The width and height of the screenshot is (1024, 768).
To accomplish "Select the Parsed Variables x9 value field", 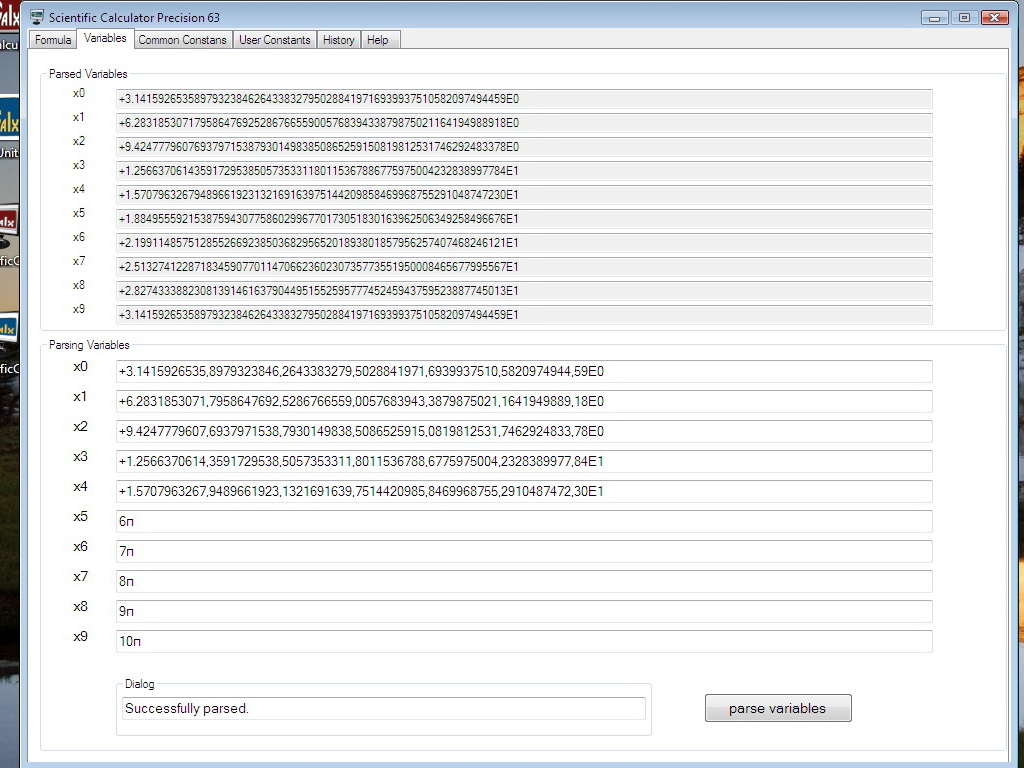I will [524, 315].
